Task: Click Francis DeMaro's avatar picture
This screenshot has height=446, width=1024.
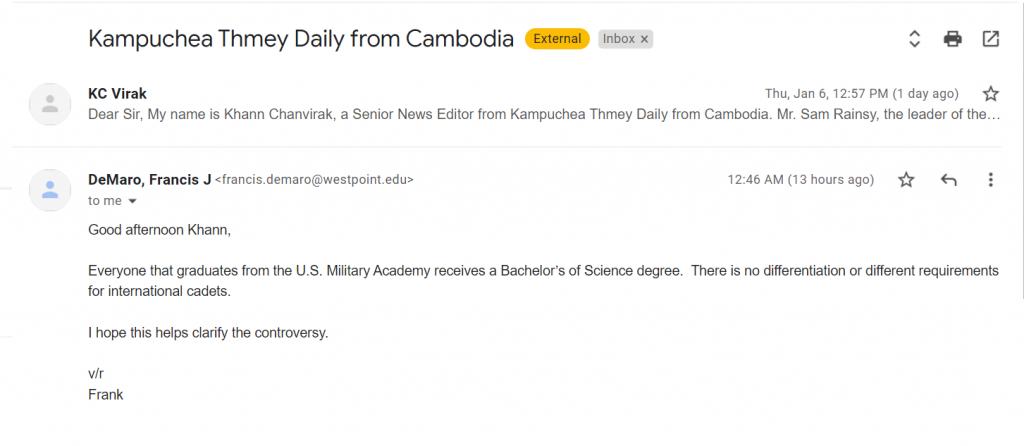Action: pos(50,190)
